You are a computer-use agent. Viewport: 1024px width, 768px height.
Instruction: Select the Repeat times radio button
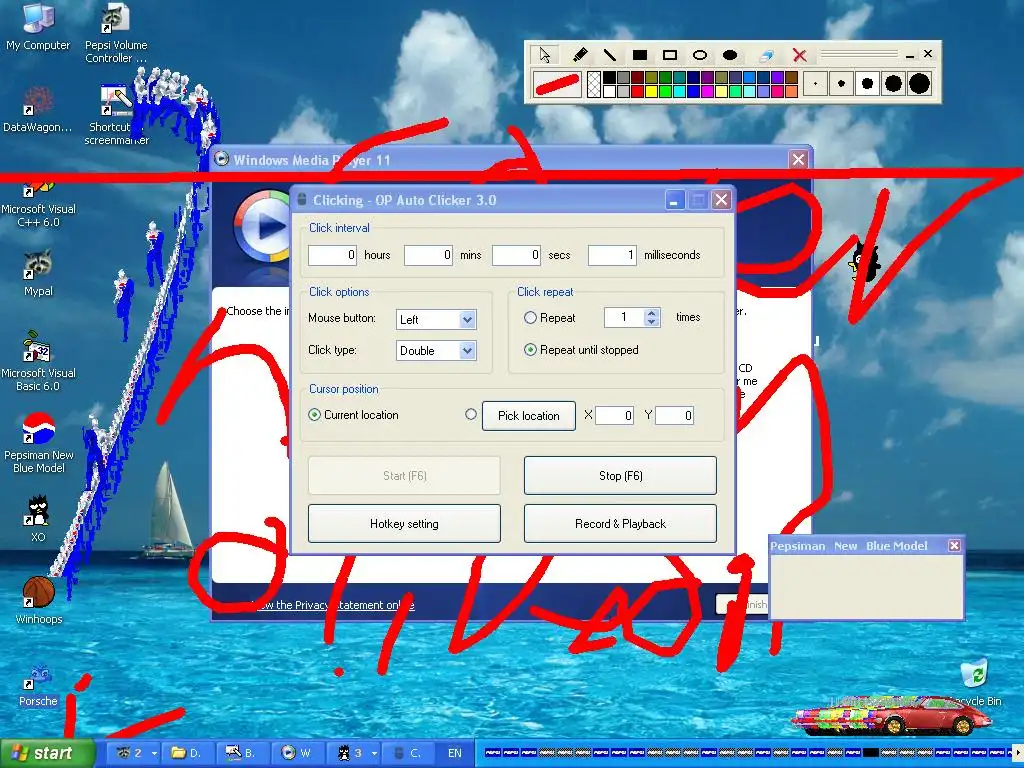pos(530,318)
